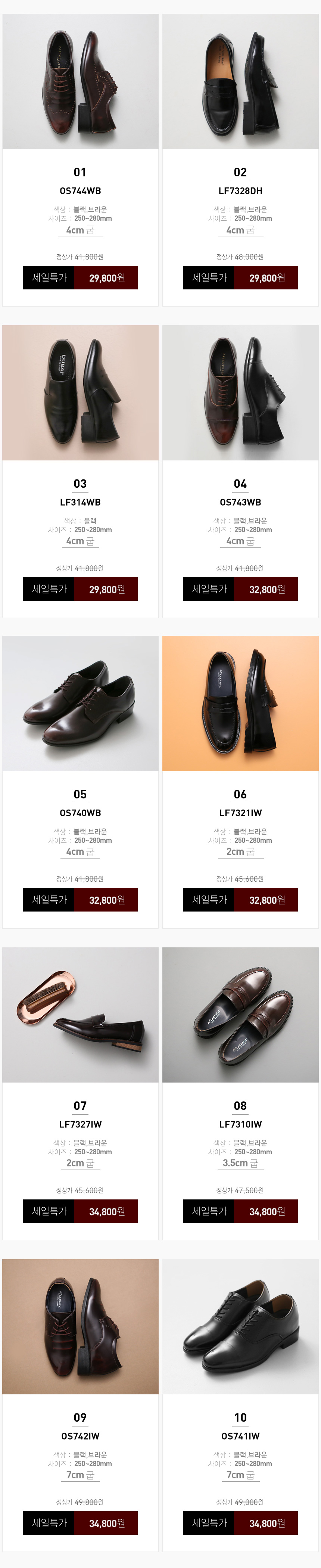
Task: Click the LF7328DH black loafer image
Action: click(x=240, y=81)
